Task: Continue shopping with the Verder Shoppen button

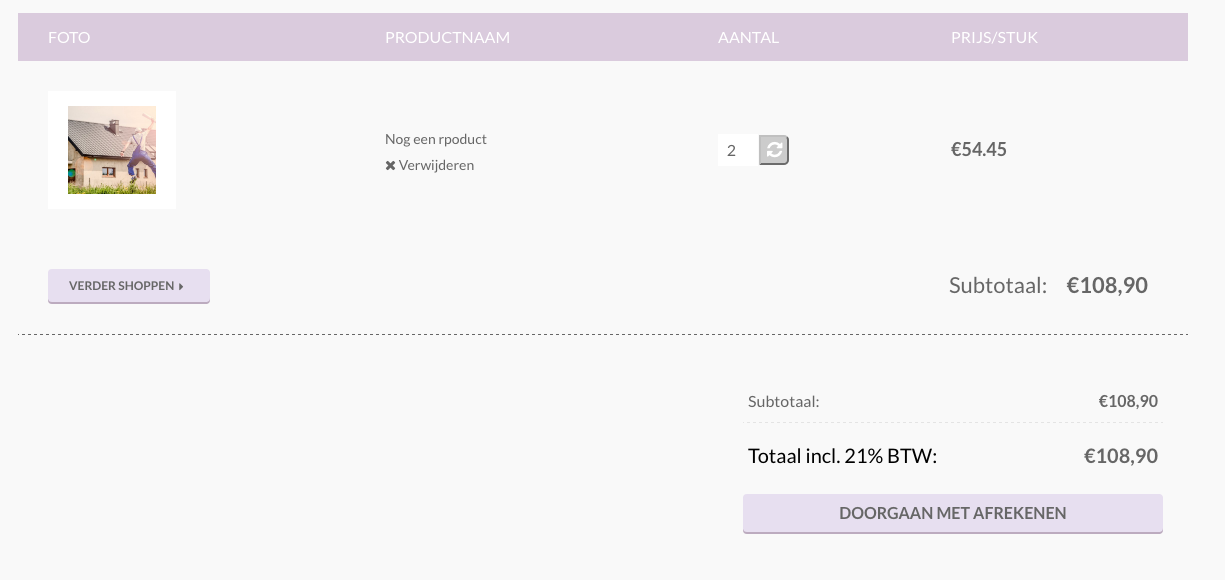Action: [x=129, y=286]
